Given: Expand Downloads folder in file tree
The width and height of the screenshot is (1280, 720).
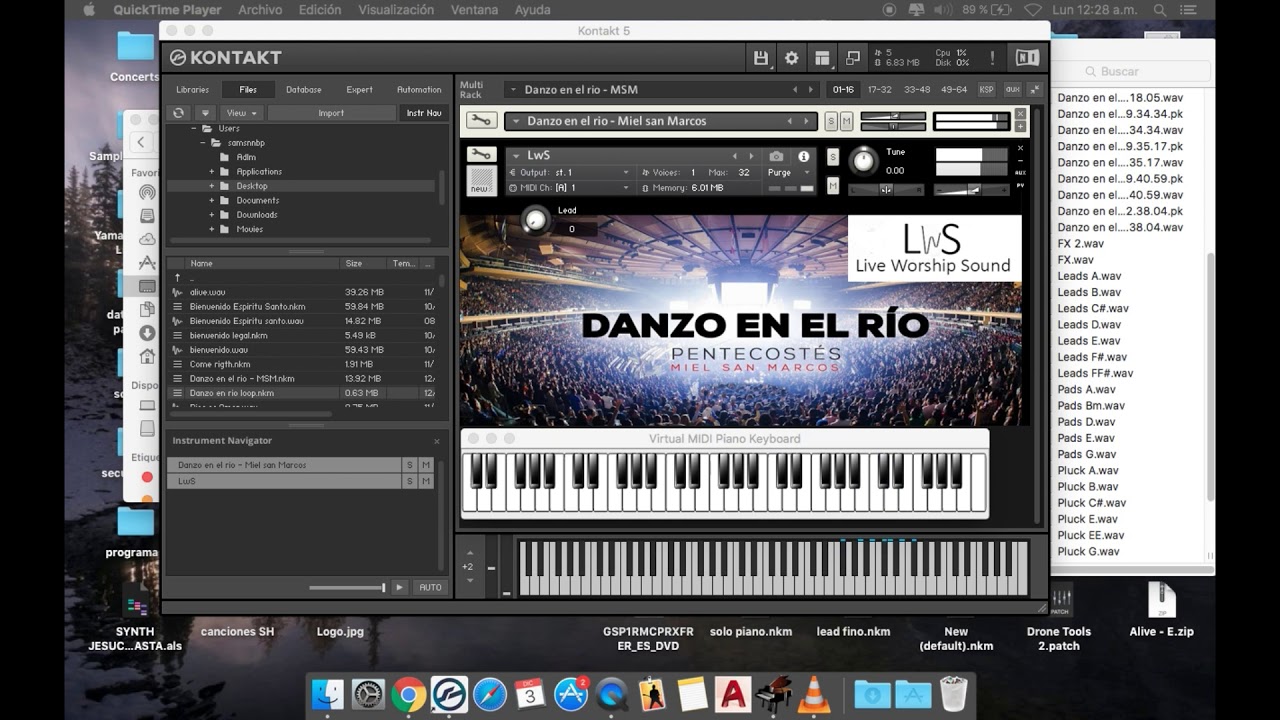Looking at the screenshot, I should (212, 215).
